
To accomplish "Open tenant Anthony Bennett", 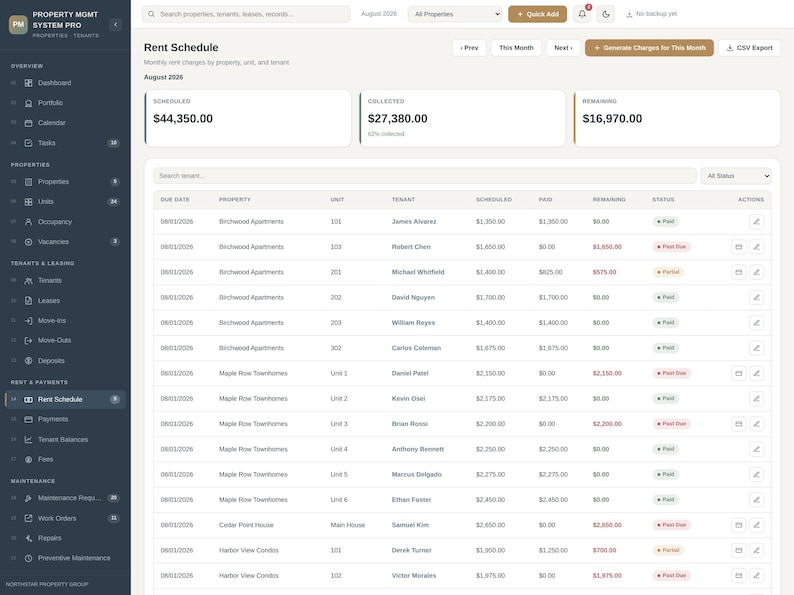I will pyautogui.click(x=418, y=449).
